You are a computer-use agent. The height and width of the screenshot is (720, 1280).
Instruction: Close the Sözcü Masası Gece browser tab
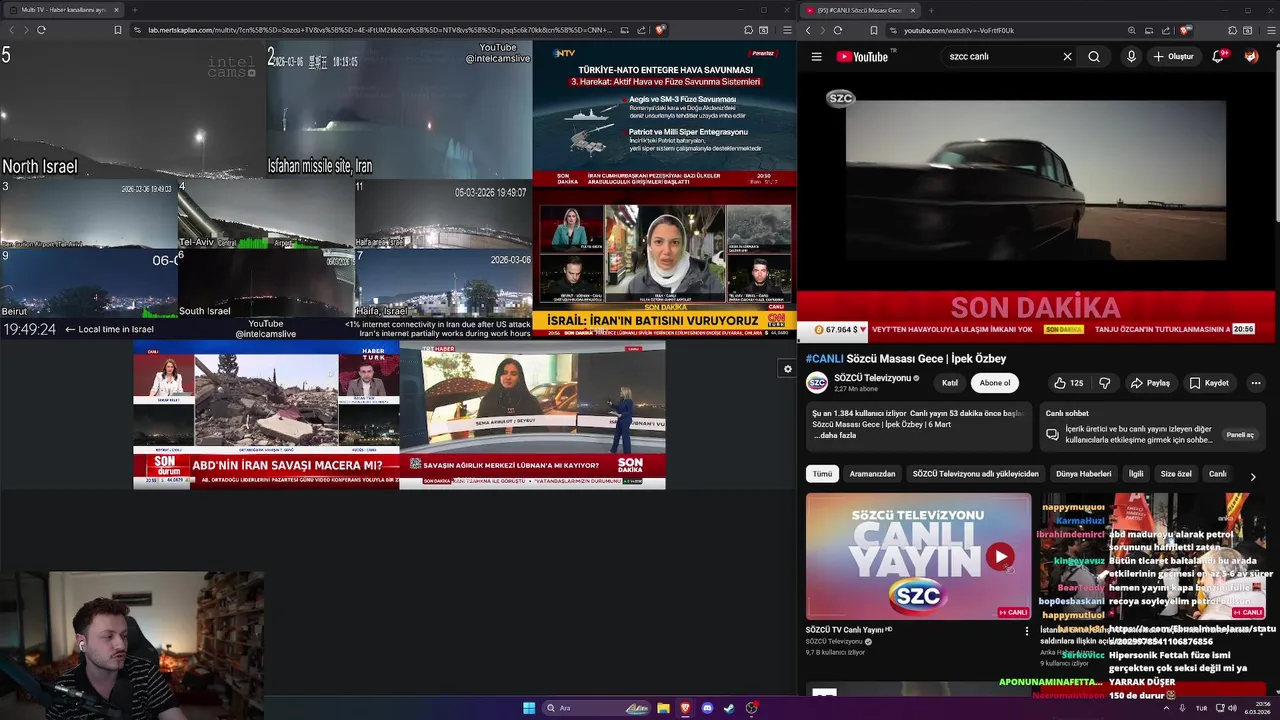point(912,10)
